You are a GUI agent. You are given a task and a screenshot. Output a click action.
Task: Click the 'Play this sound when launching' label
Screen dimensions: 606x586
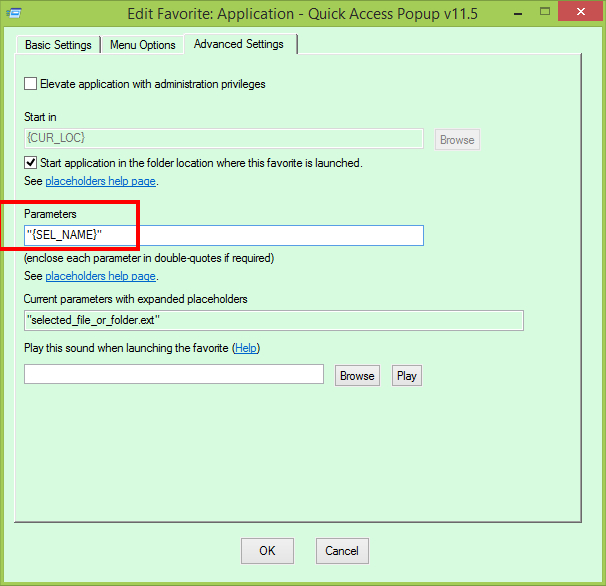126,348
